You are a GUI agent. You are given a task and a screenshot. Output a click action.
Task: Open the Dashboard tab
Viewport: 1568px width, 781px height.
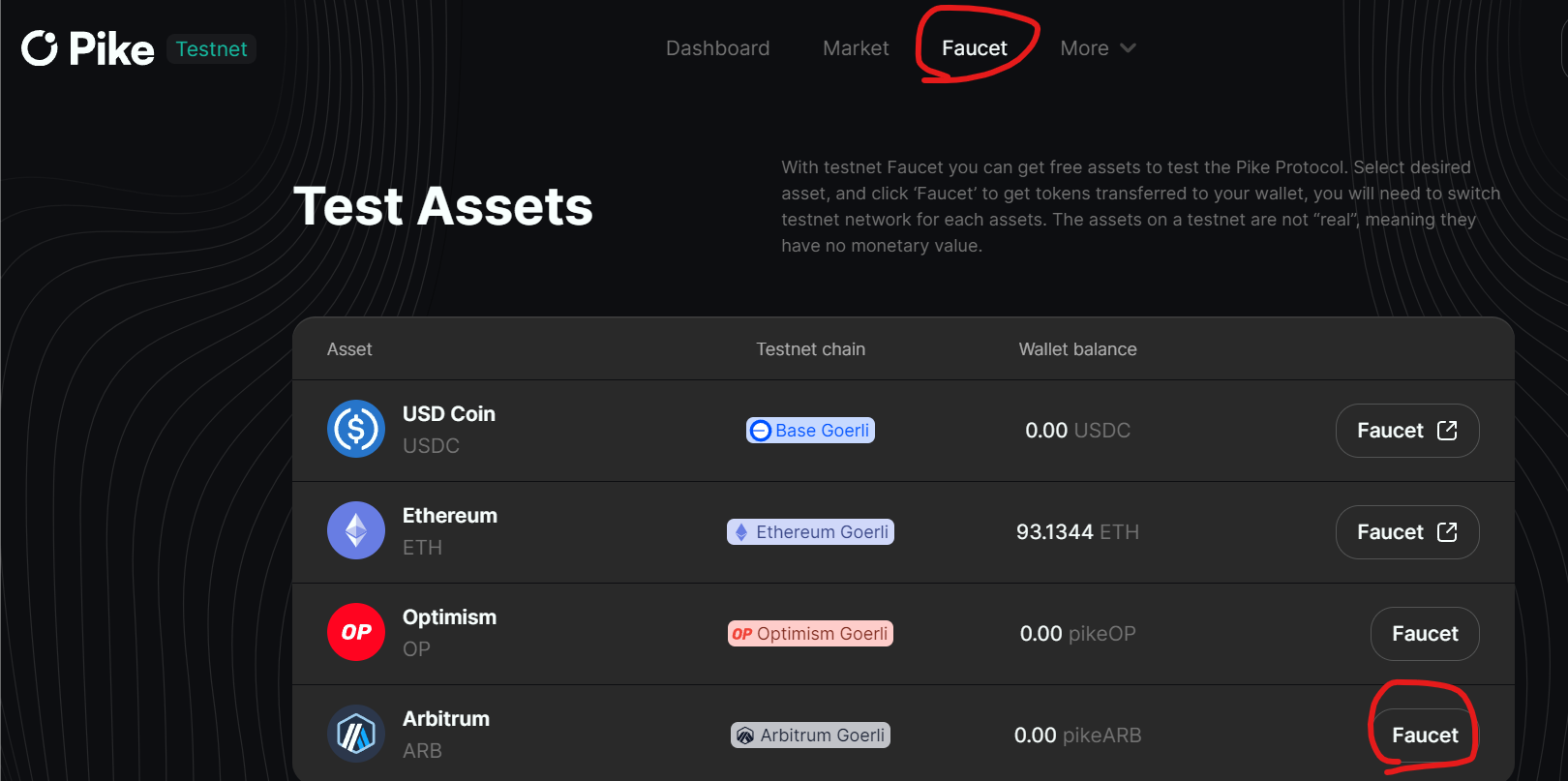tap(717, 48)
